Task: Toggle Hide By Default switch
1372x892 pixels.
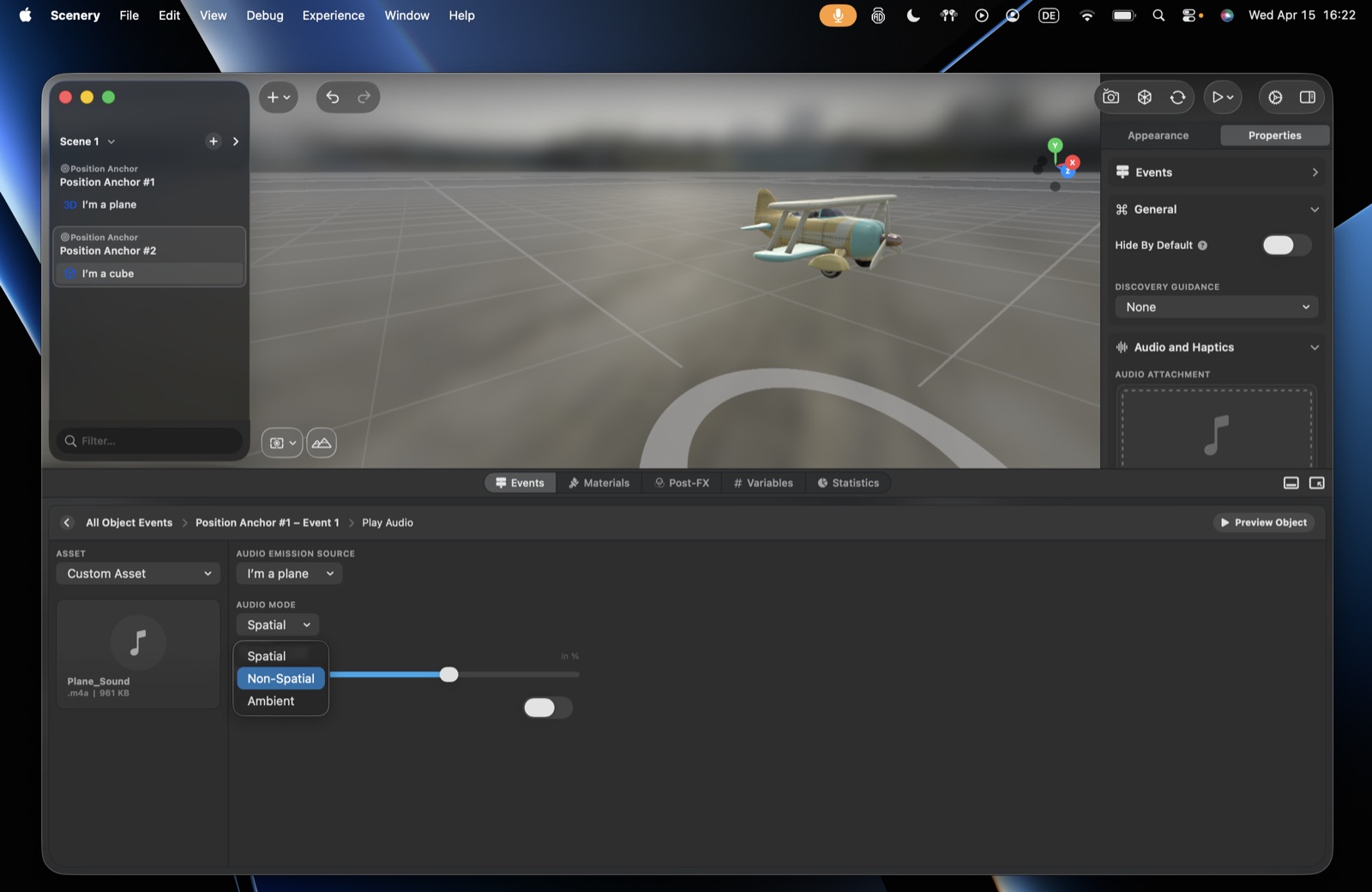Action: [x=1286, y=245]
